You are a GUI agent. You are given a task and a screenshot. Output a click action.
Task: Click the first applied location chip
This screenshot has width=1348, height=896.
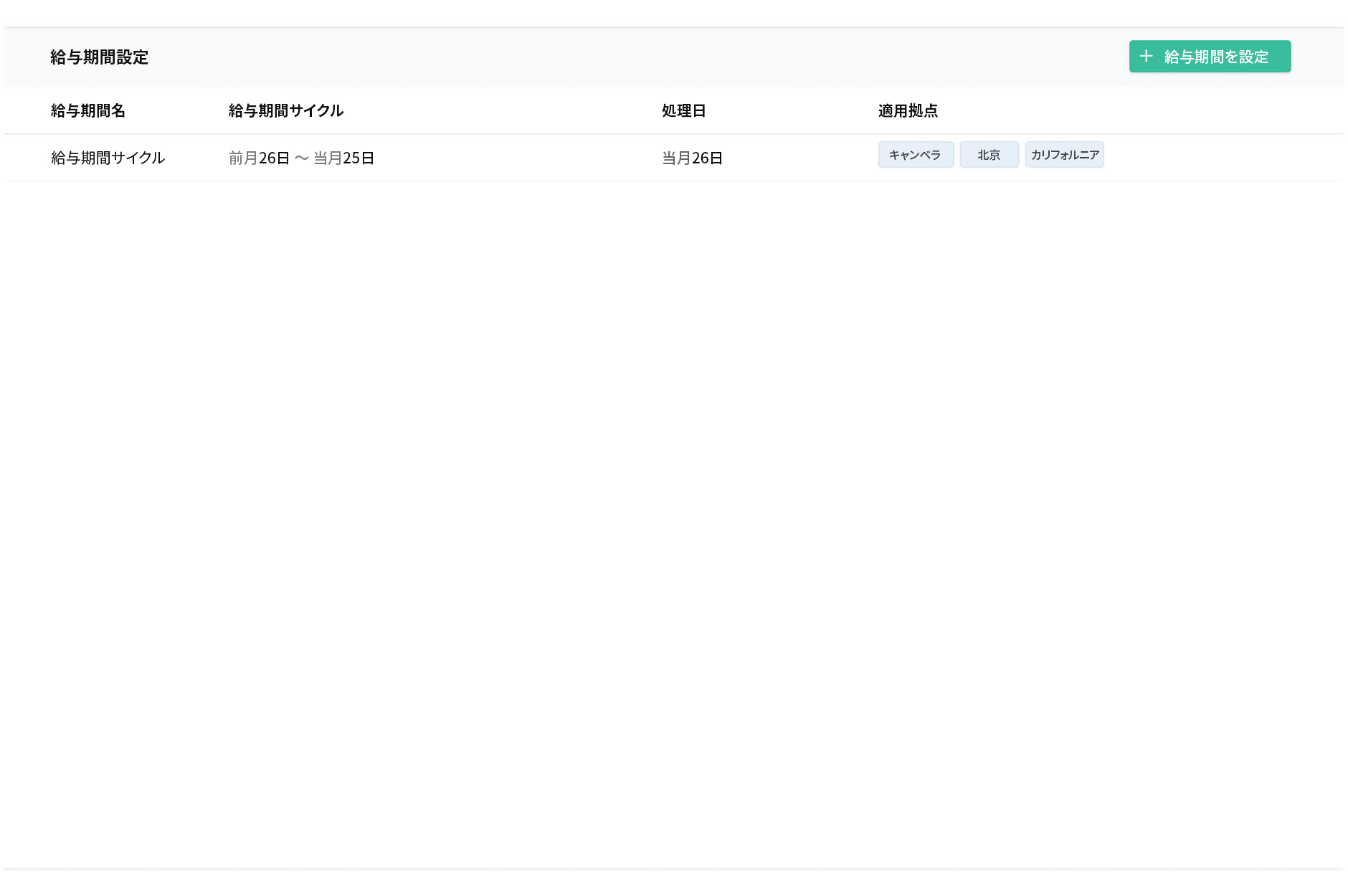(916, 154)
